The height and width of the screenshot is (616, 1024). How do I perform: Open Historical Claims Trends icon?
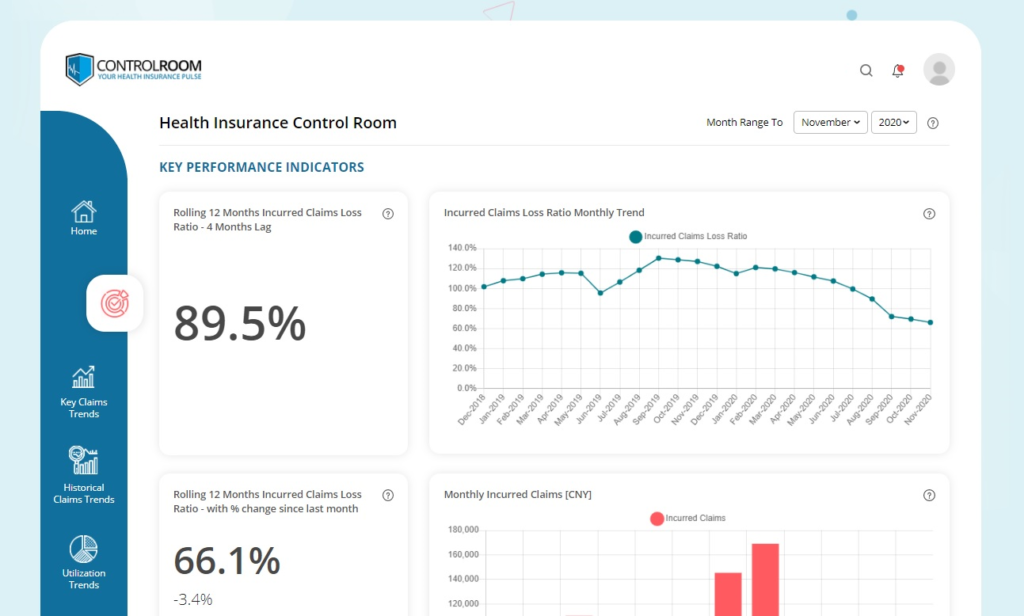(x=84, y=460)
